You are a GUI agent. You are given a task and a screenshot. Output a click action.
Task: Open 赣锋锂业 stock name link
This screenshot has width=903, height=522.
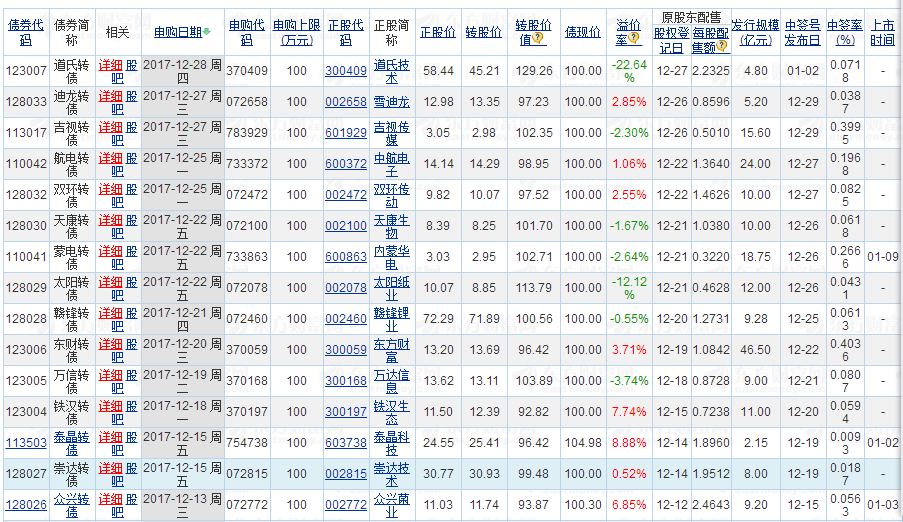click(392, 319)
